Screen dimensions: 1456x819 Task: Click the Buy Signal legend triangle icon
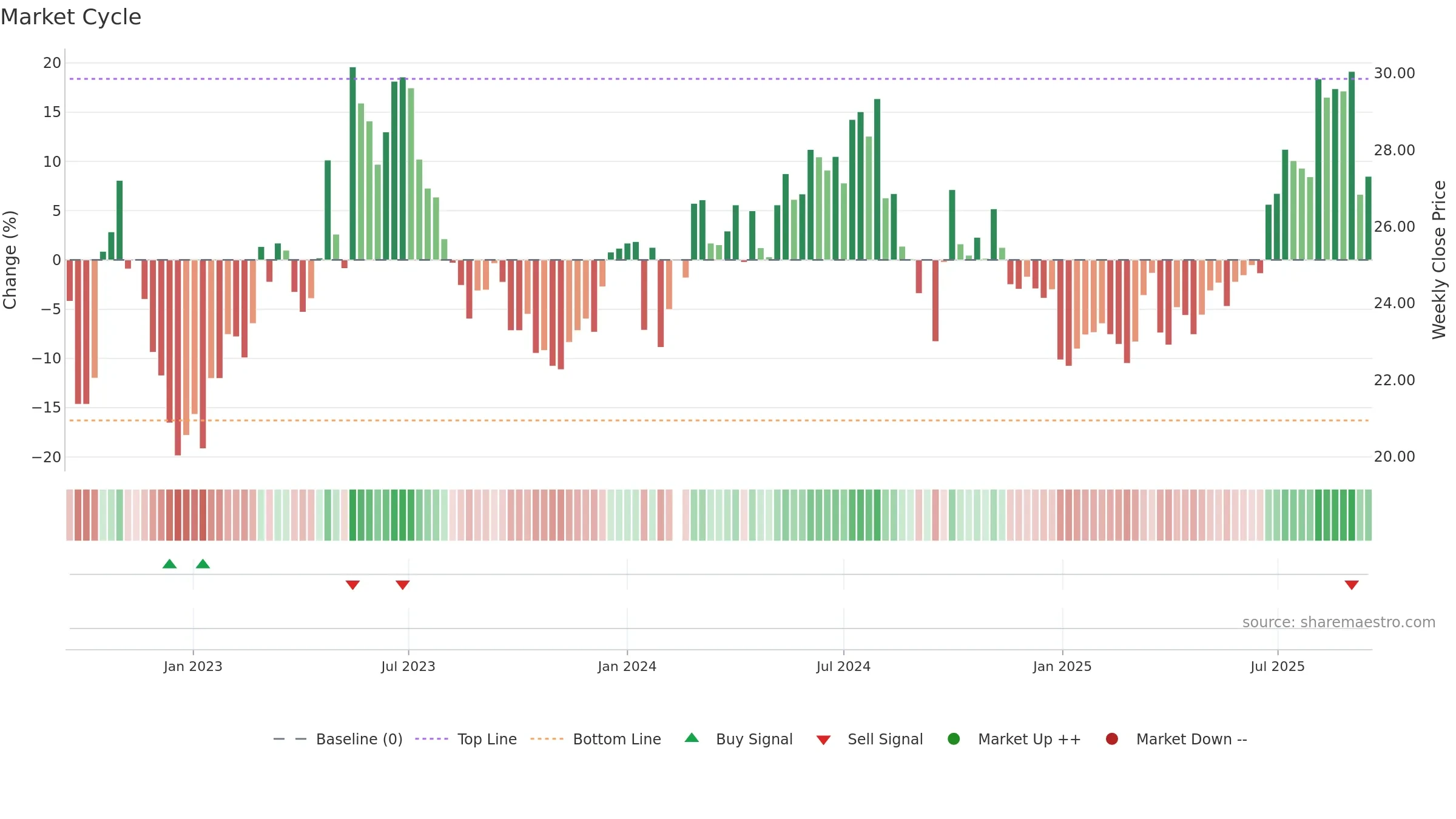[x=692, y=738]
